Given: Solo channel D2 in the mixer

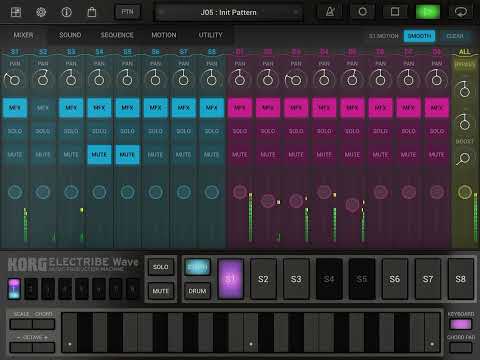Looking at the screenshot, I should 268,131.
